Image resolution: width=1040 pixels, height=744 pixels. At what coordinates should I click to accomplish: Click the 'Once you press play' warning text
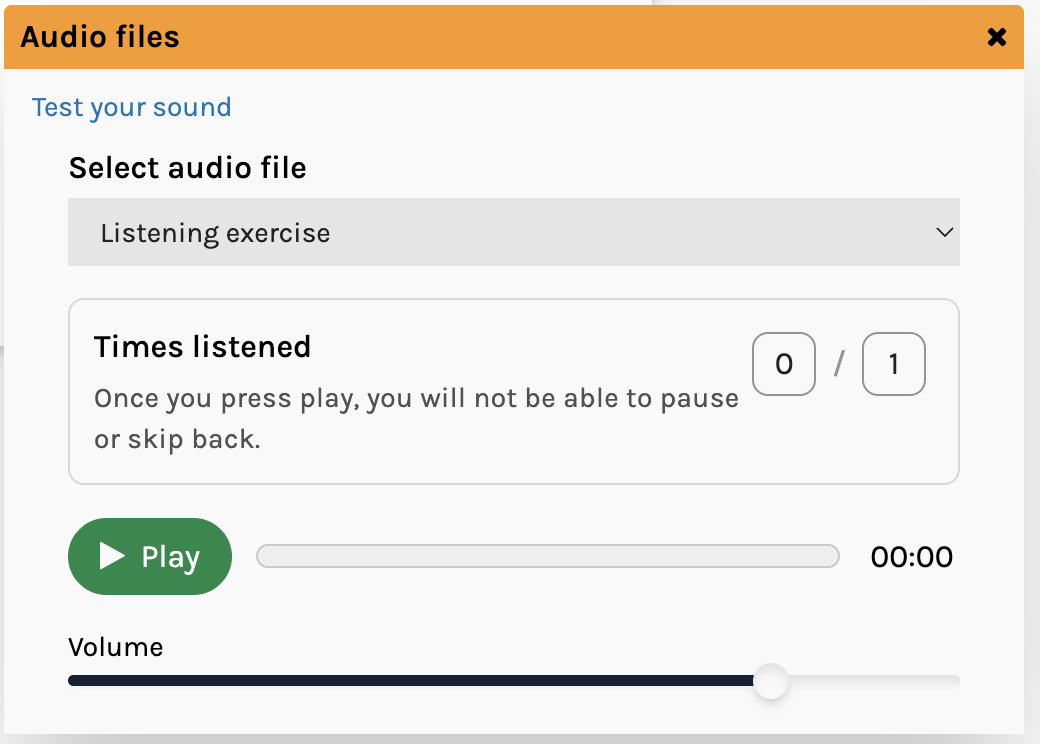point(416,399)
